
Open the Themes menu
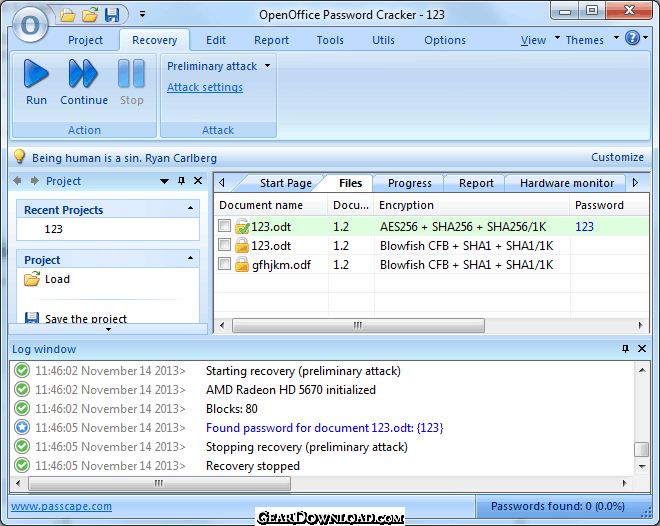(584, 40)
